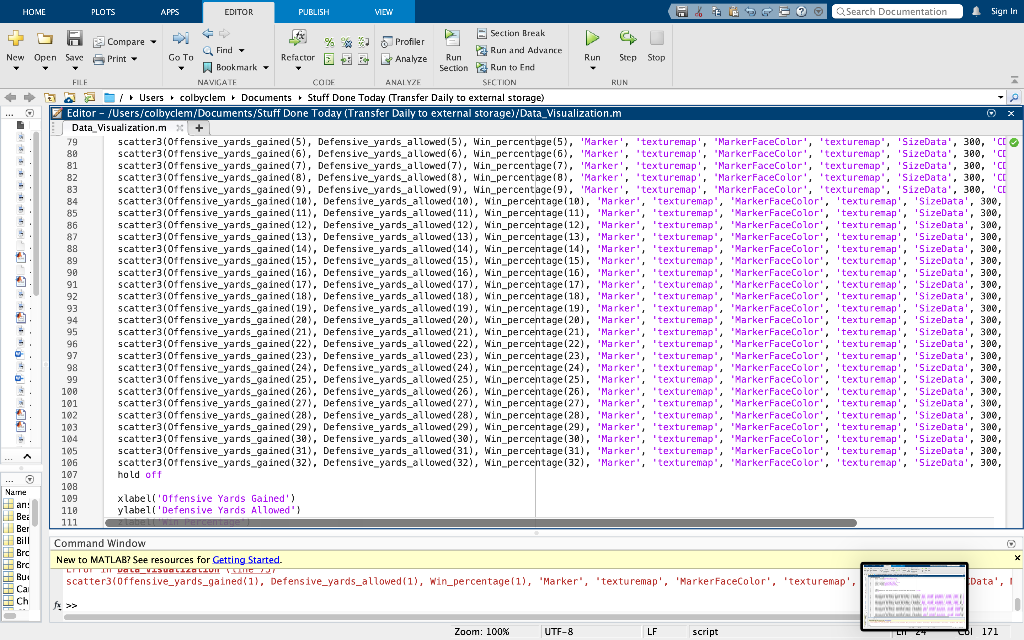Open the Find dropdown arrow
Image resolution: width=1024 pixels, height=640 pixels.
point(242,50)
